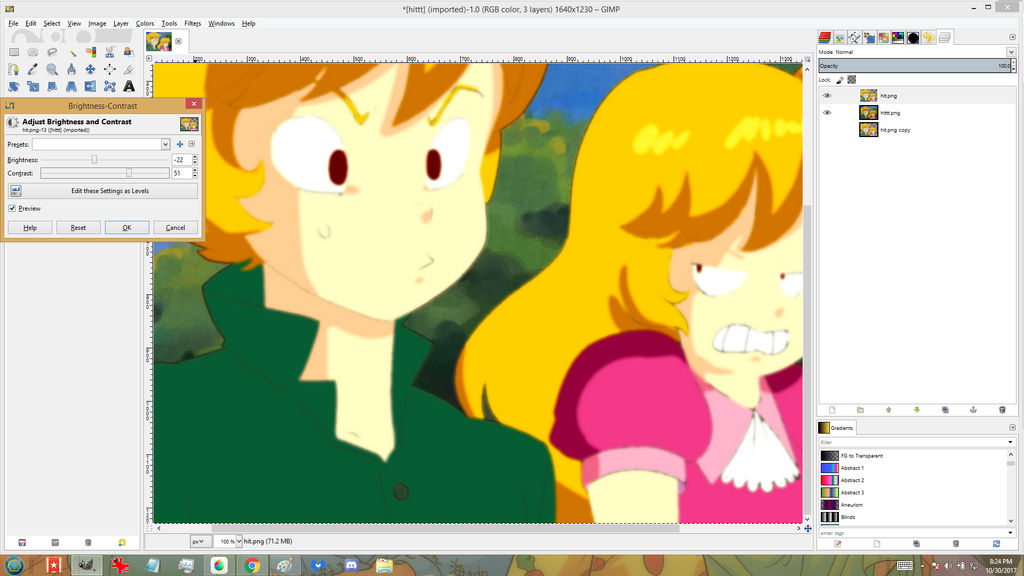This screenshot has width=1024, height=576.
Task: Add current settings to presets favorites
Action: (x=180, y=144)
